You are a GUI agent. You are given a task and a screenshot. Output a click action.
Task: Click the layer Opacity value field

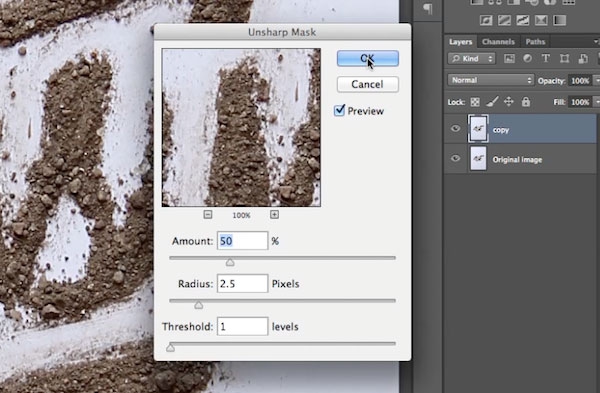(580, 80)
